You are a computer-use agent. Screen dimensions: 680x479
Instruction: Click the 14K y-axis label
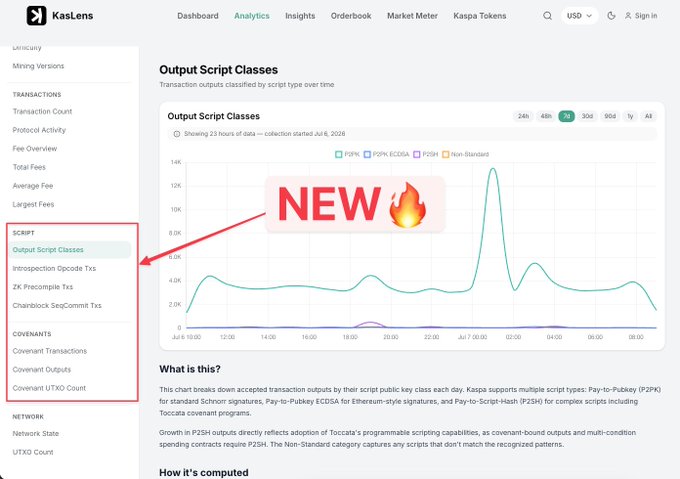coord(176,162)
